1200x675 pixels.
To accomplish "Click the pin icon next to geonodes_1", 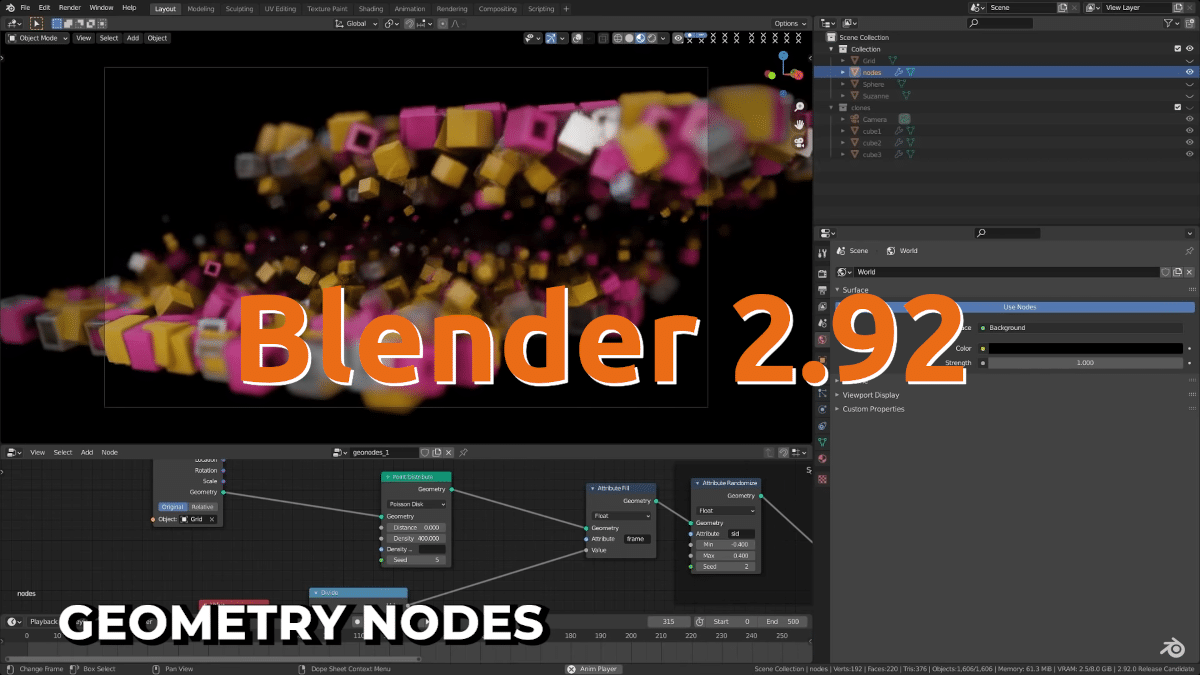I will coord(464,452).
